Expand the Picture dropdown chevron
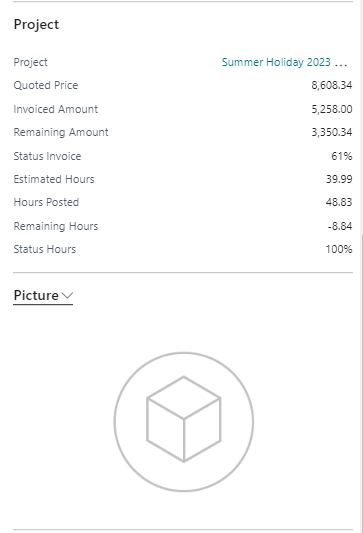The width and height of the screenshot is (363, 533). [x=68, y=295]
